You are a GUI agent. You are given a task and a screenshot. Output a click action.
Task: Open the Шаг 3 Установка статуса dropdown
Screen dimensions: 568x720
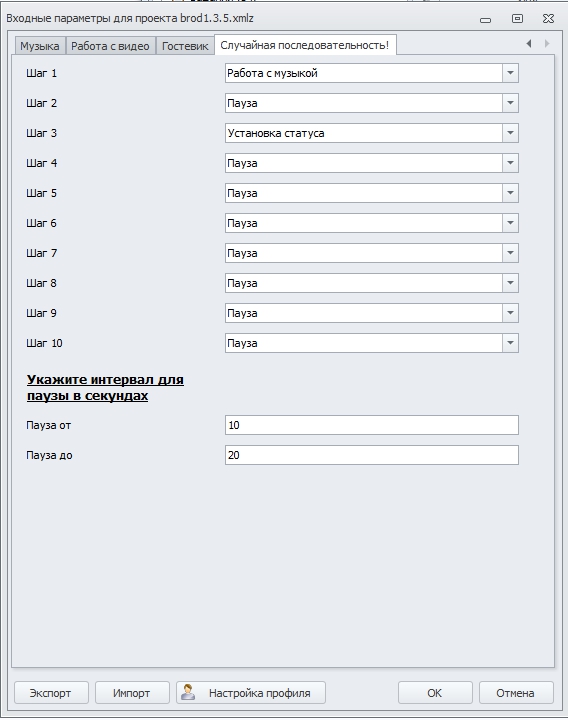pyautogui.click(x=371, y=133)
